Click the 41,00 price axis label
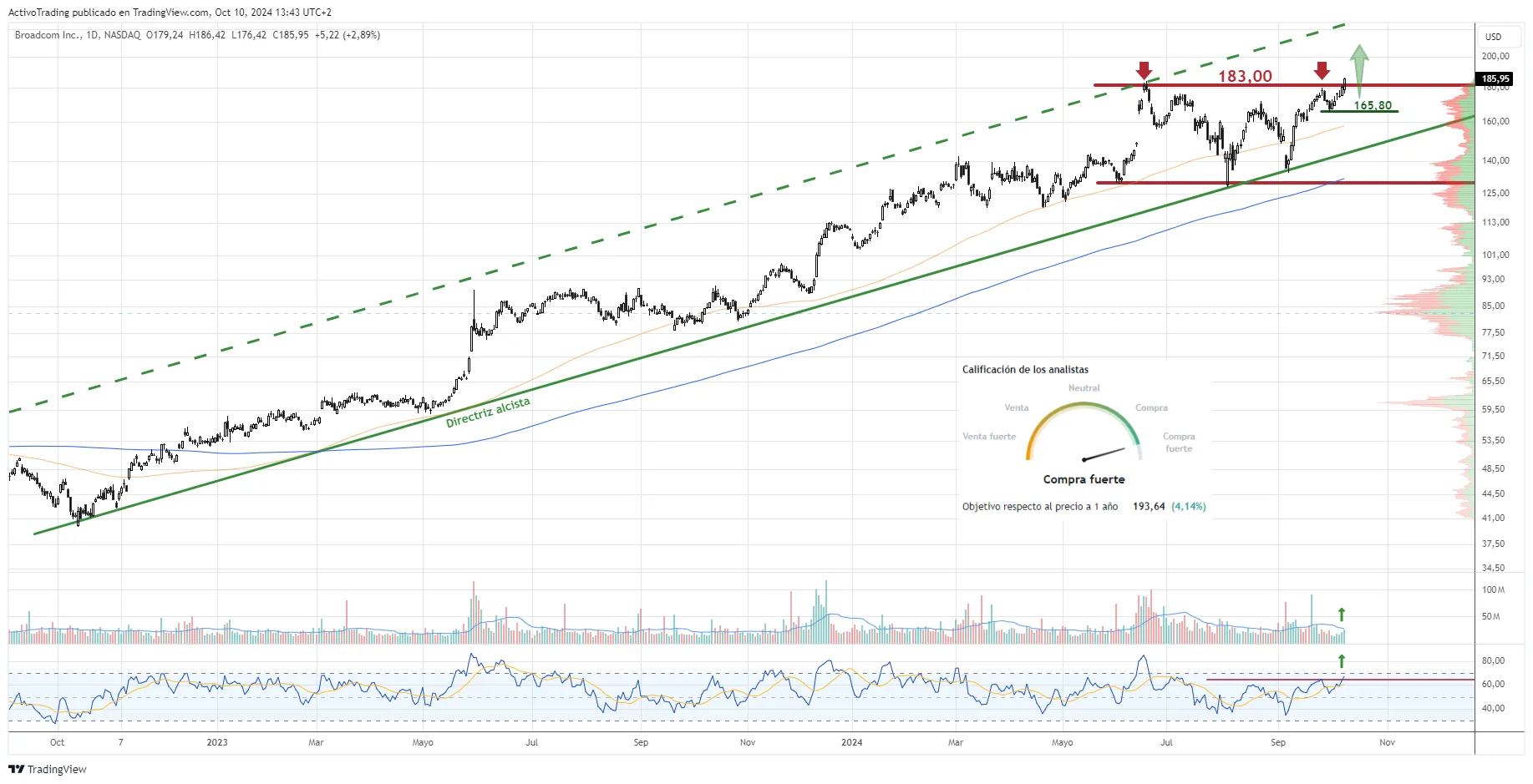1533x784 pixels. (1493, 518)
